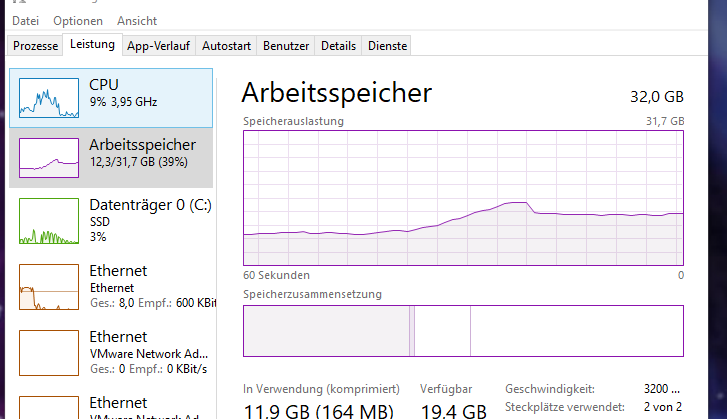Screen dimensions: 727x419
Task: Open the Ansicht menu
Action: click(137, 21)
